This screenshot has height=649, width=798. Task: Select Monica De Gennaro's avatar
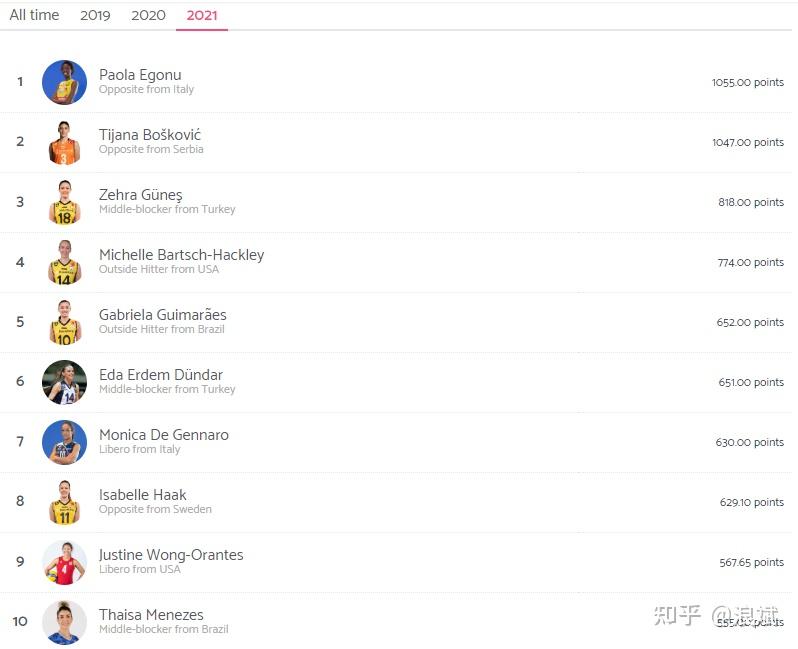coord(64,442)
